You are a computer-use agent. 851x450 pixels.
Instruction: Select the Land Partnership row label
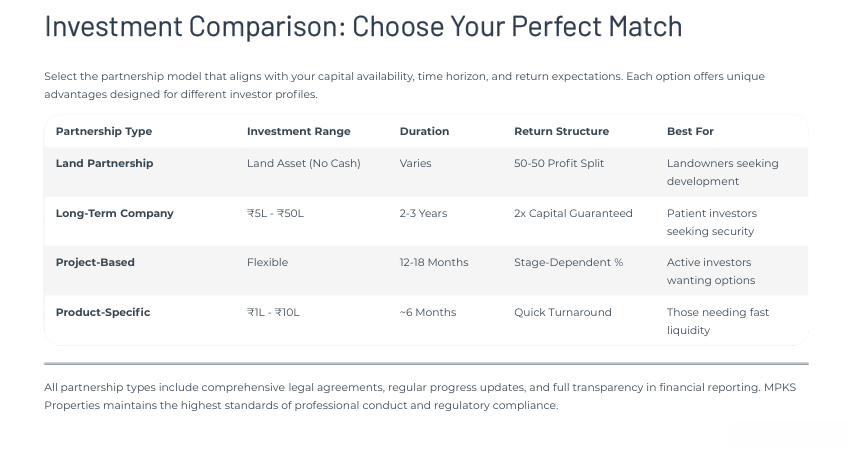104,163
